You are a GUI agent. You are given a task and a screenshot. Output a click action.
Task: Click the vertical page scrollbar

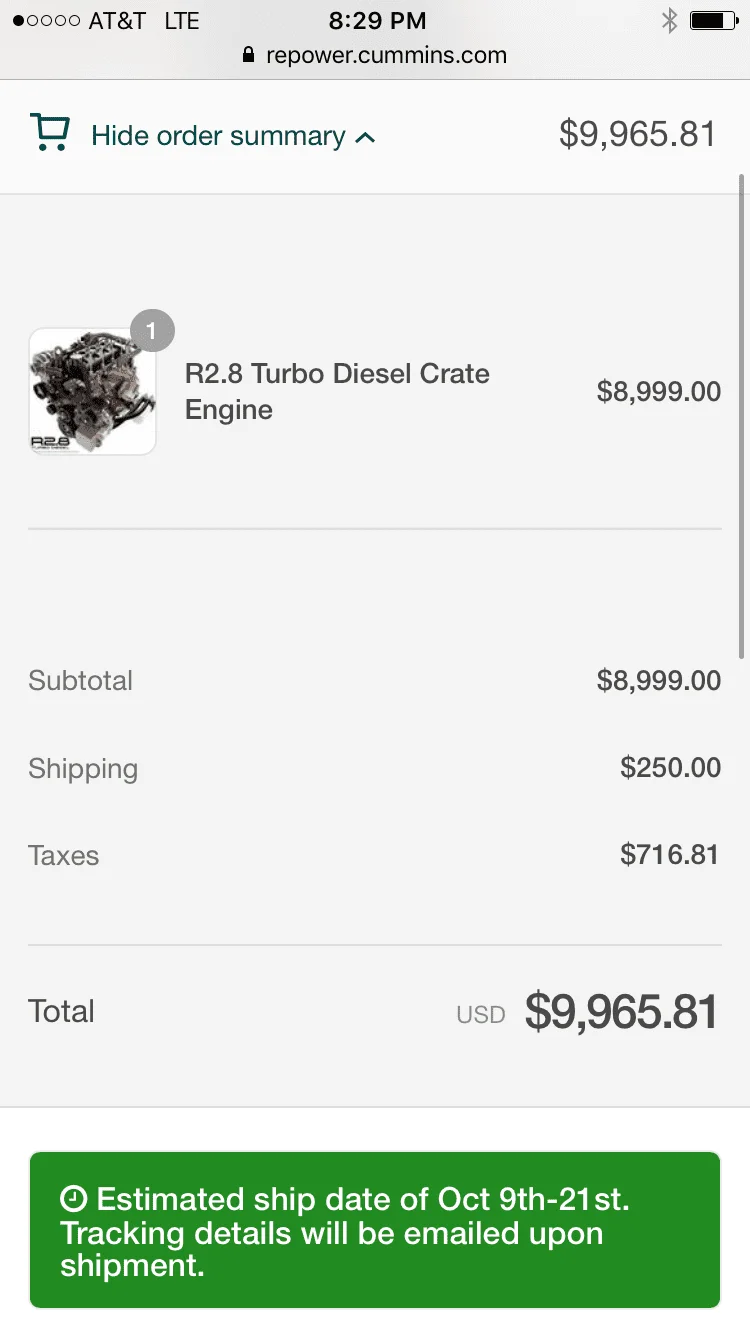click(x=741, y=416)
